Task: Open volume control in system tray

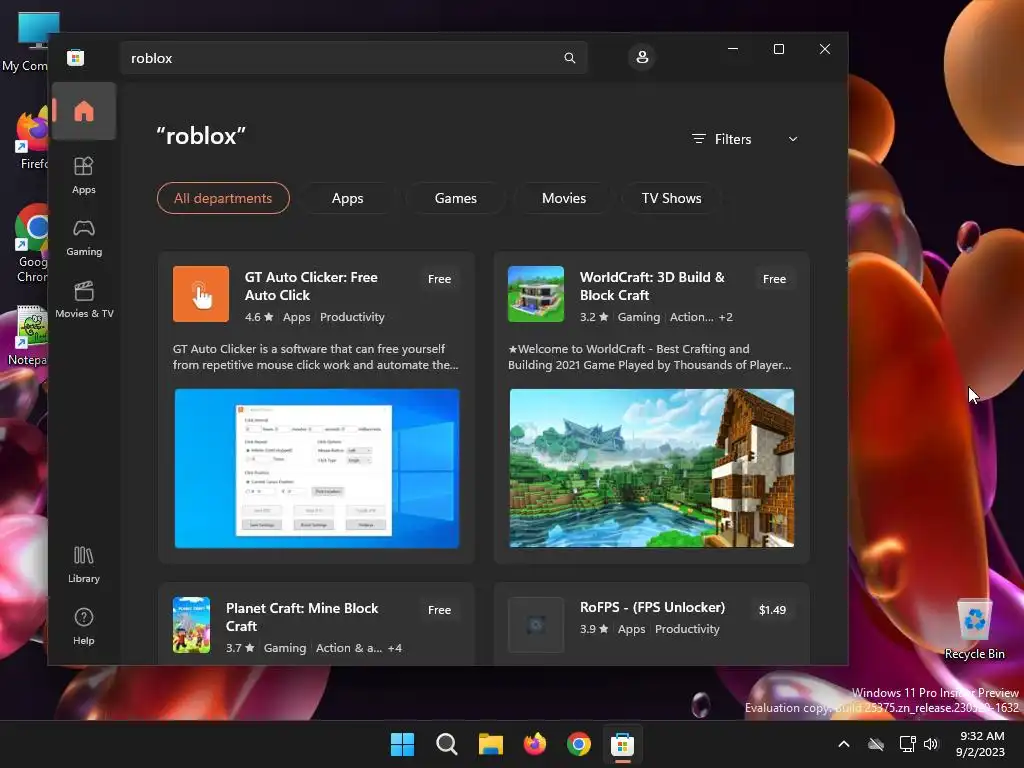Action: 931,744
